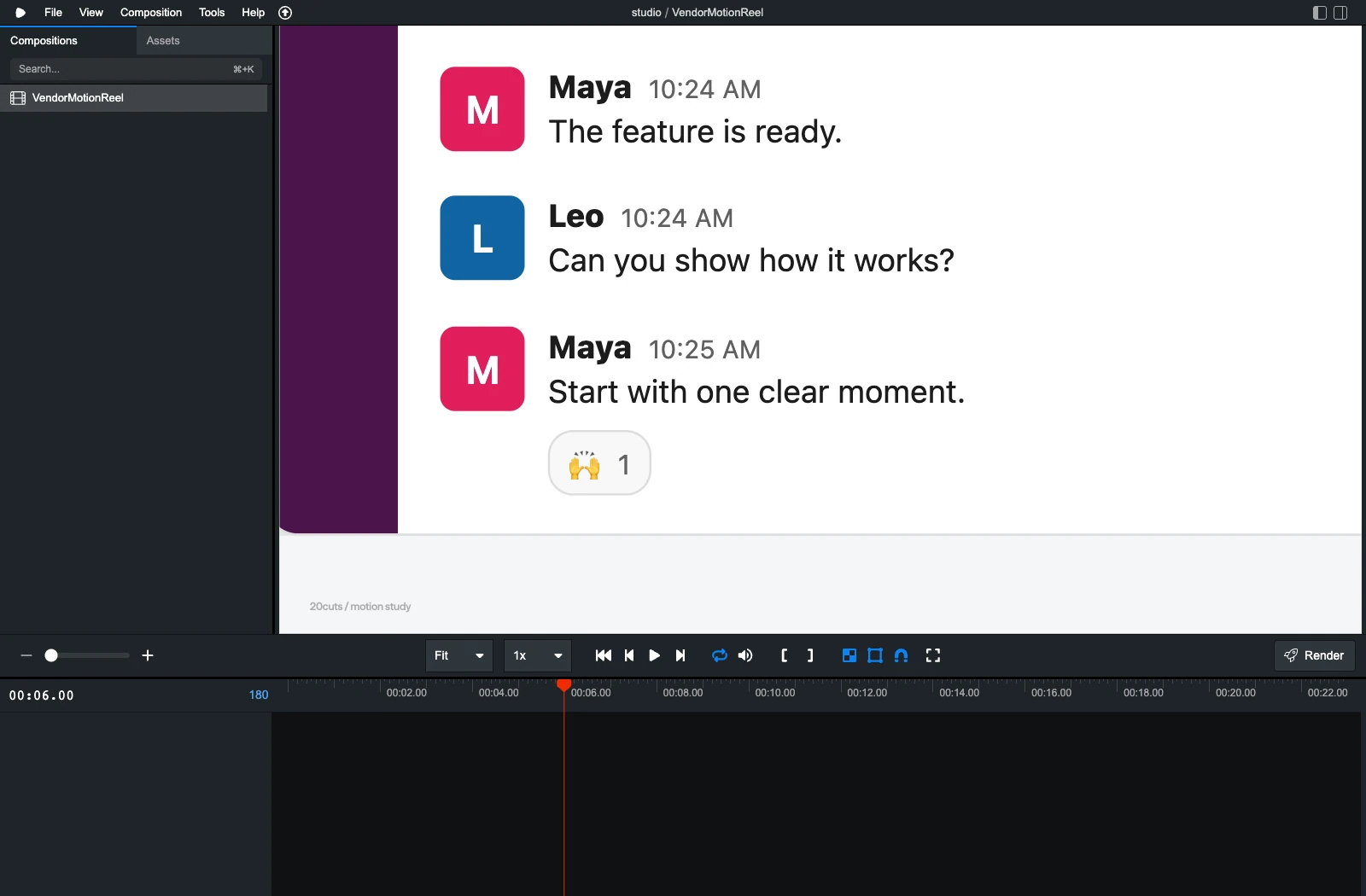
Task: Focus the composition Search field
Action: (136, 69)
